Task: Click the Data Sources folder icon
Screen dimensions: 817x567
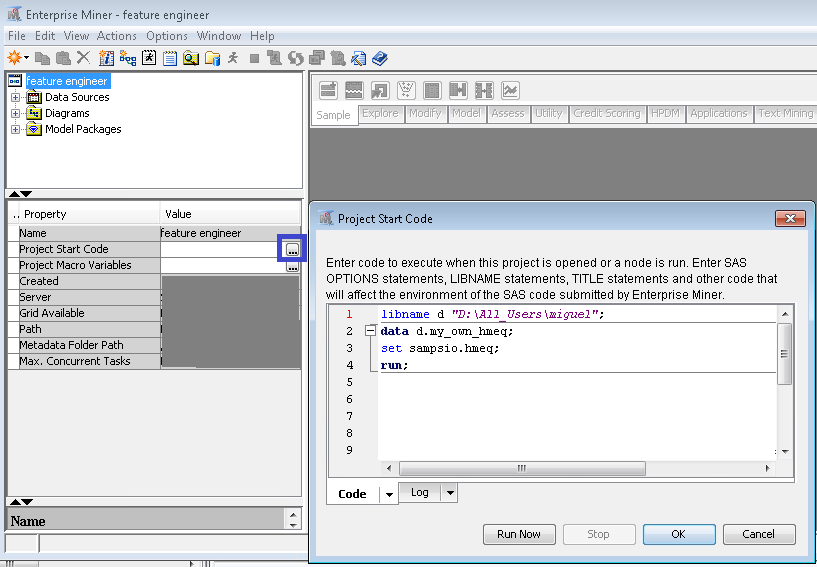Action: pyautogui.click(x=34, y=97)
